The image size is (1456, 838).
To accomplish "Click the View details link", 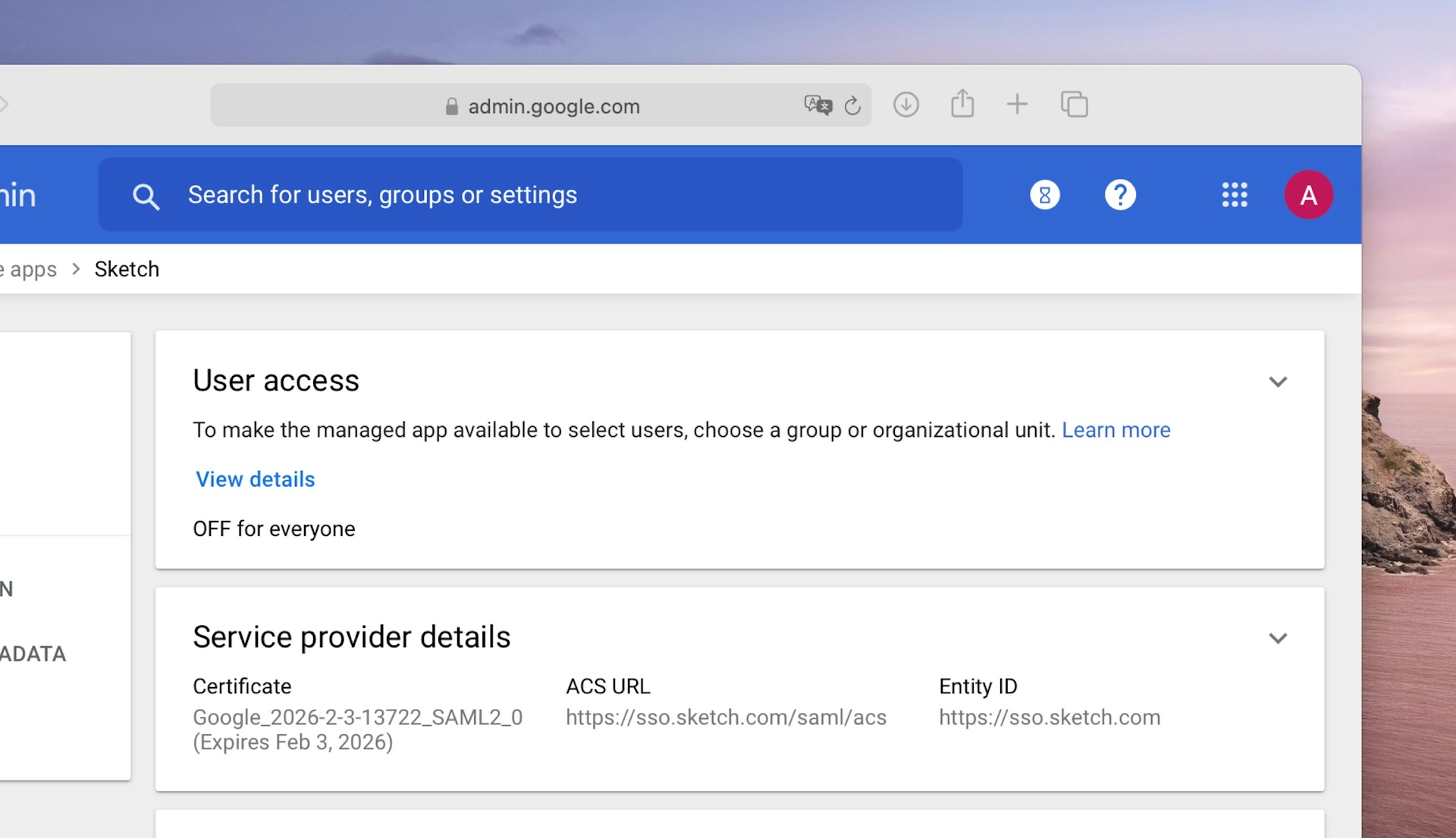I will pos(255,479).
